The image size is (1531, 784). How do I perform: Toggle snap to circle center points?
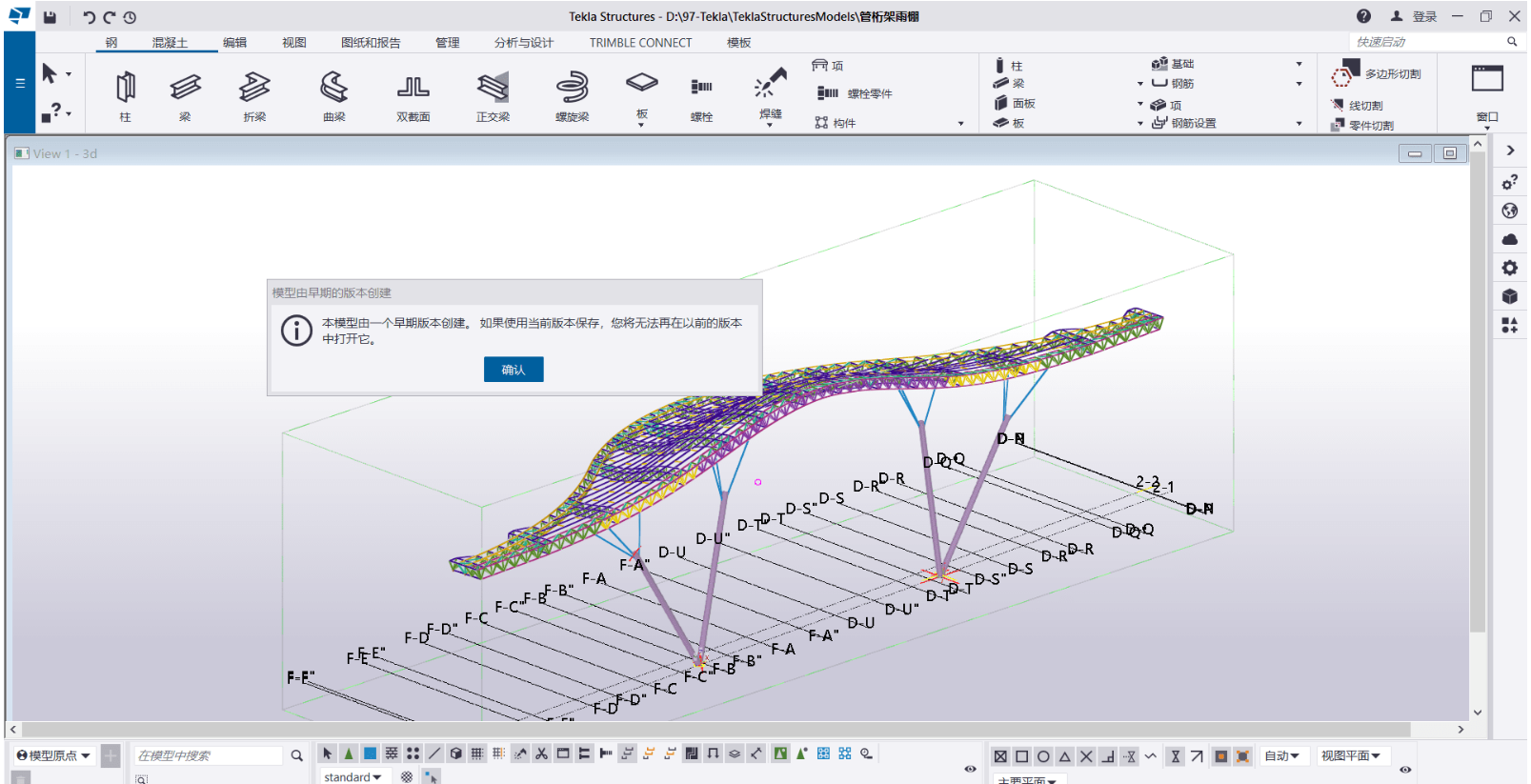click(1043, 756)
